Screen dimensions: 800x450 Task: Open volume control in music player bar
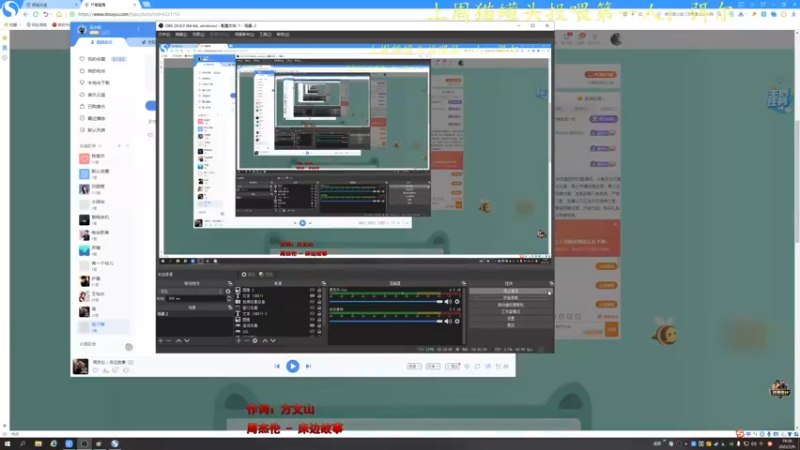[467, 366]
